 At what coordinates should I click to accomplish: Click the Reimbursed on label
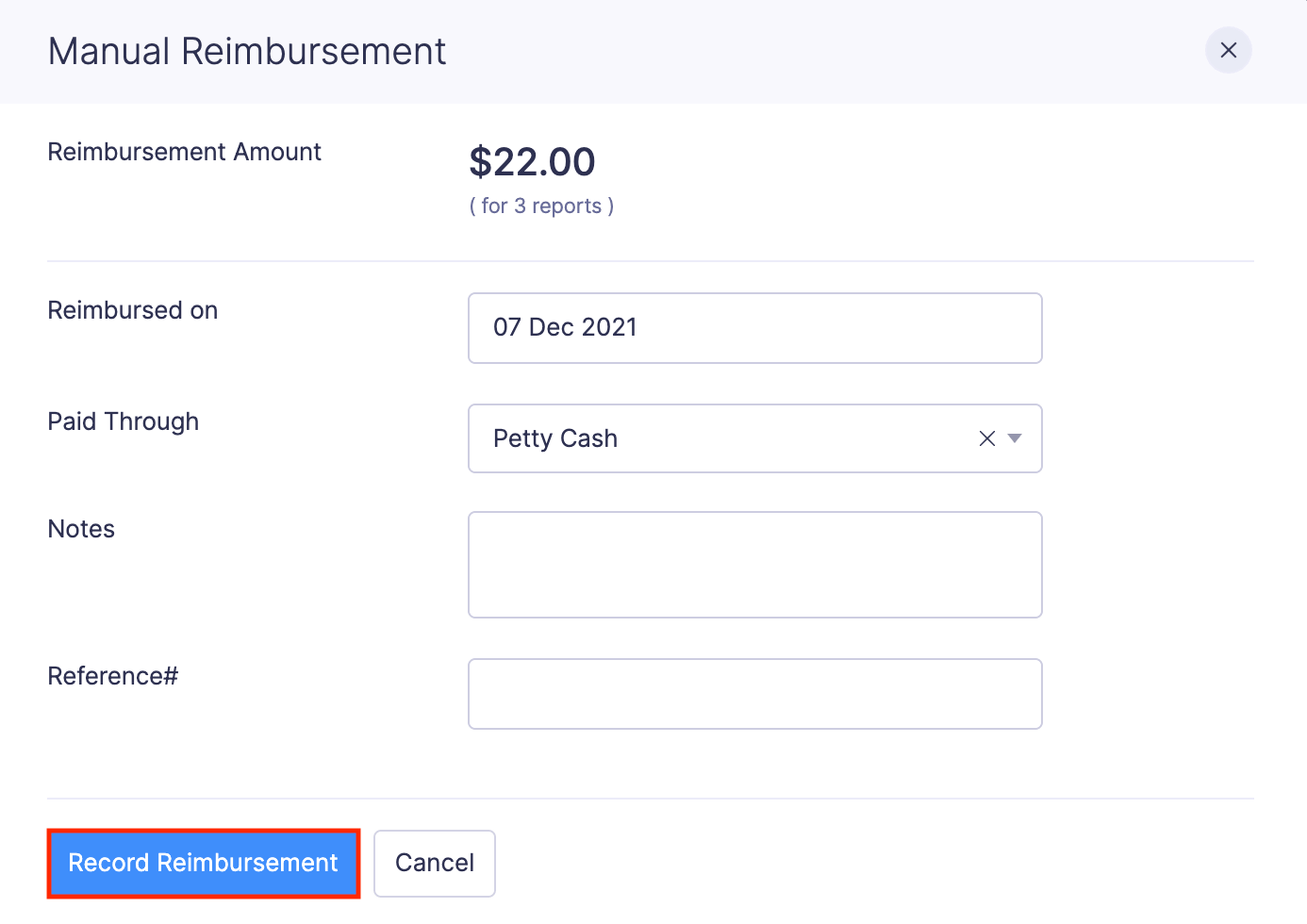pyautogui.click(x=132, y=309)
